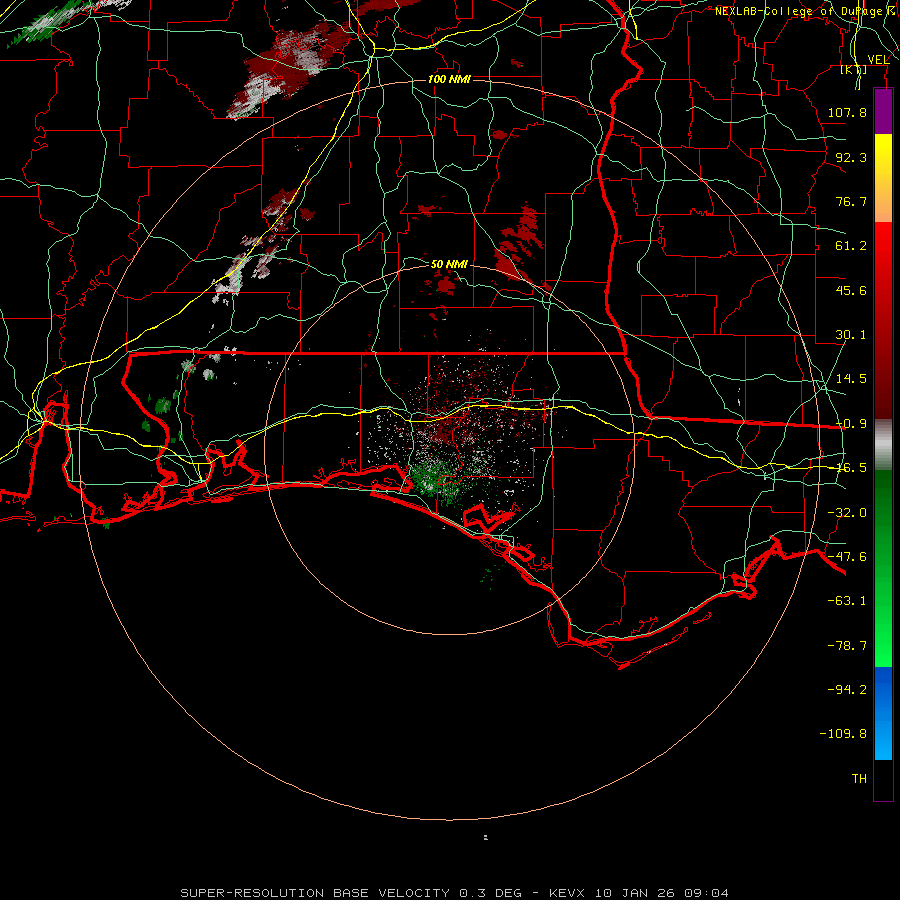Click the [KT] units label

(x=854, y=69)
